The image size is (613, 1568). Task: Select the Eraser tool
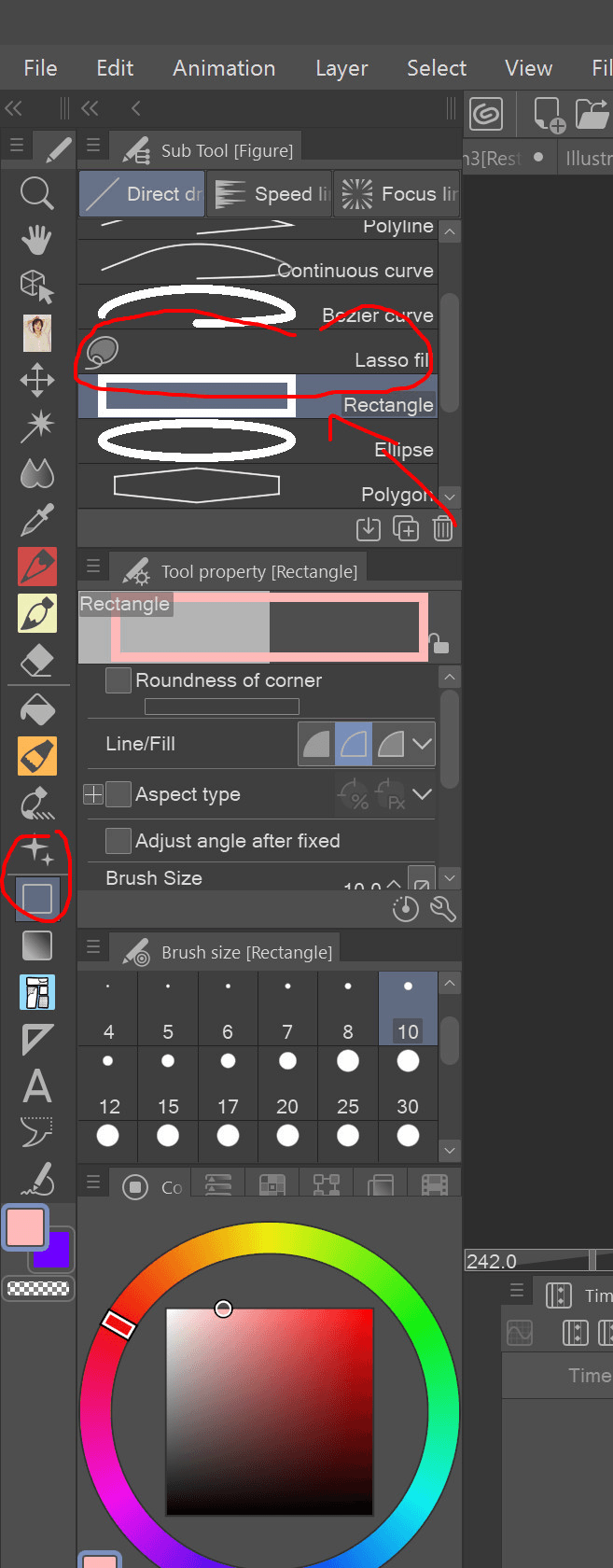click(x=36, y=660)
